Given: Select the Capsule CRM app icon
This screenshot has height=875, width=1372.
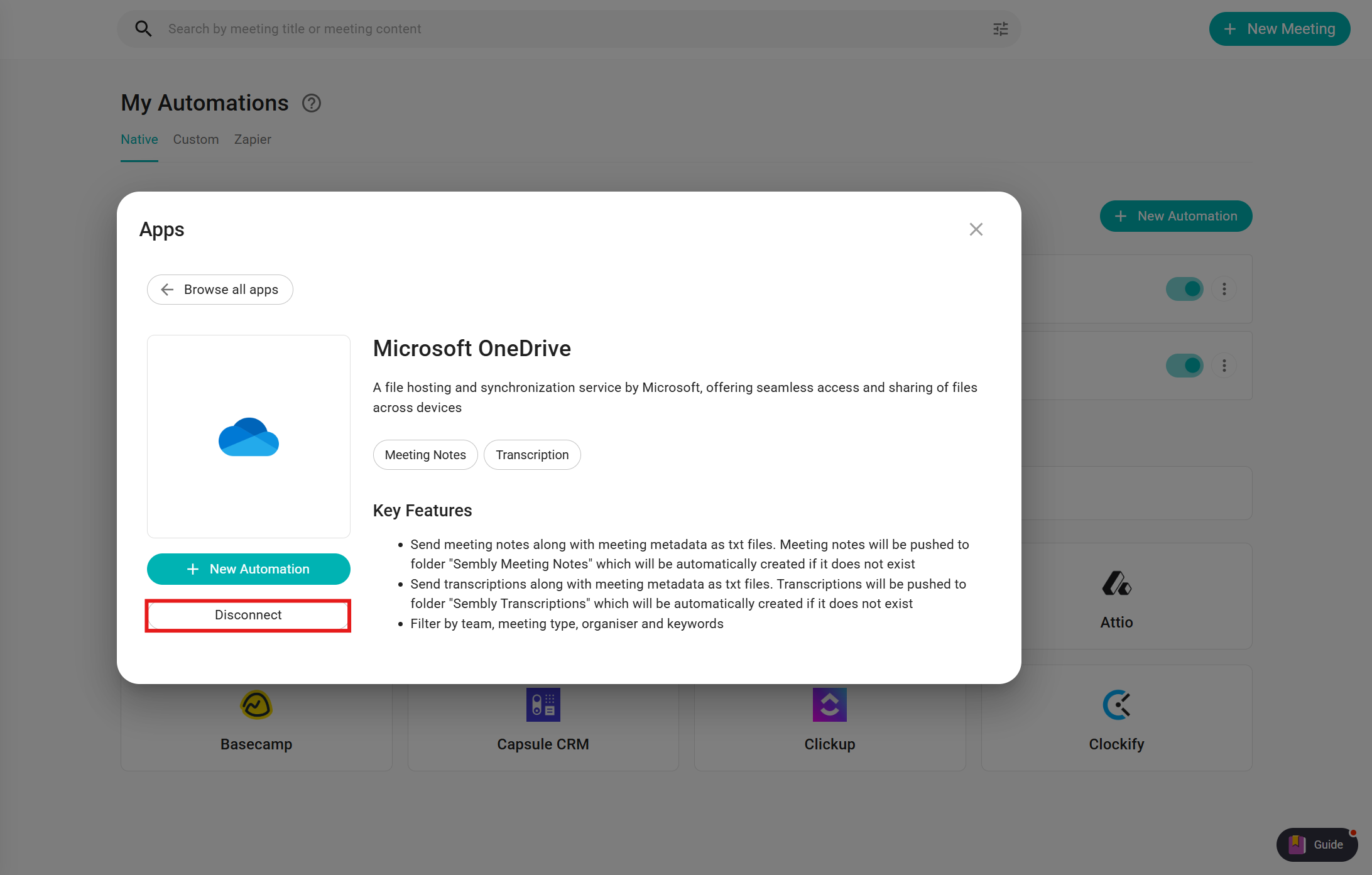Looking at the screenshot, I should [x=543, y=705].
